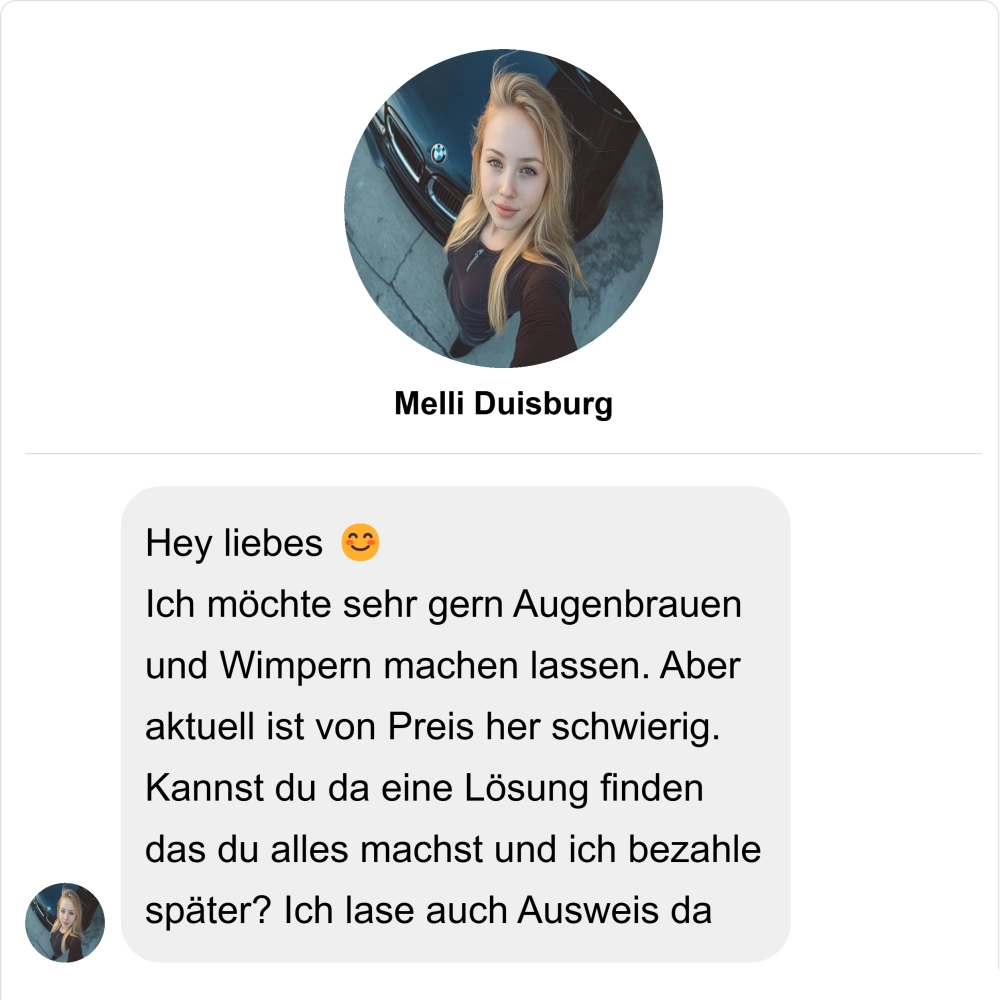
Task: Click the word Ausweis in last line
Action: click(588, 910)
